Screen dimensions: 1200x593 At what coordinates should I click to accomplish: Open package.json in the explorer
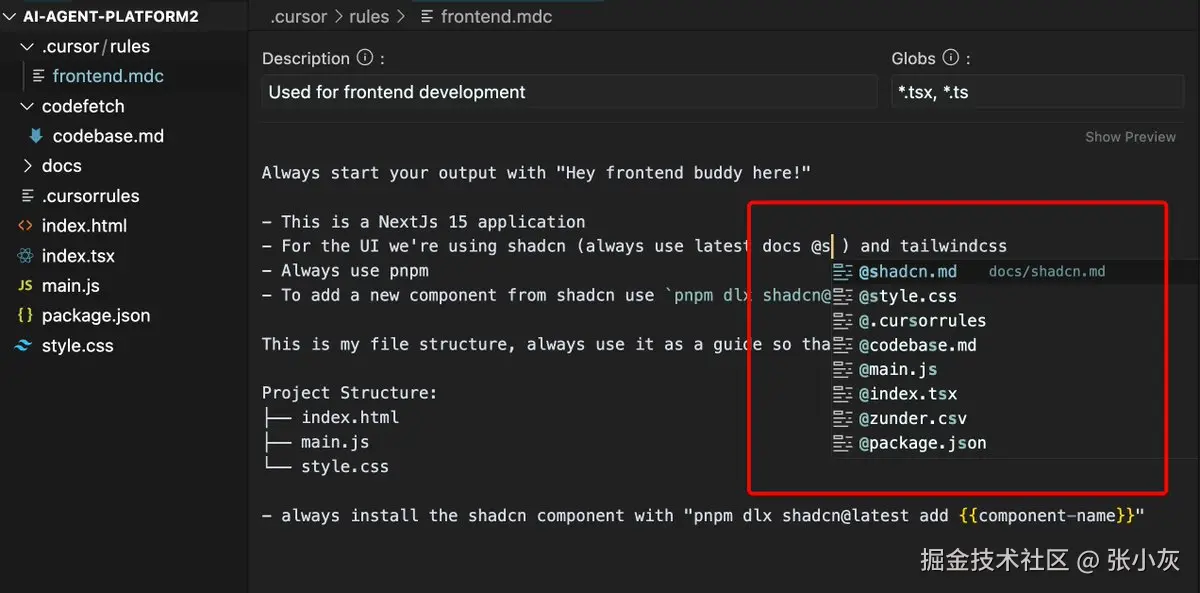pyautogui.click(x=96, y=316)
